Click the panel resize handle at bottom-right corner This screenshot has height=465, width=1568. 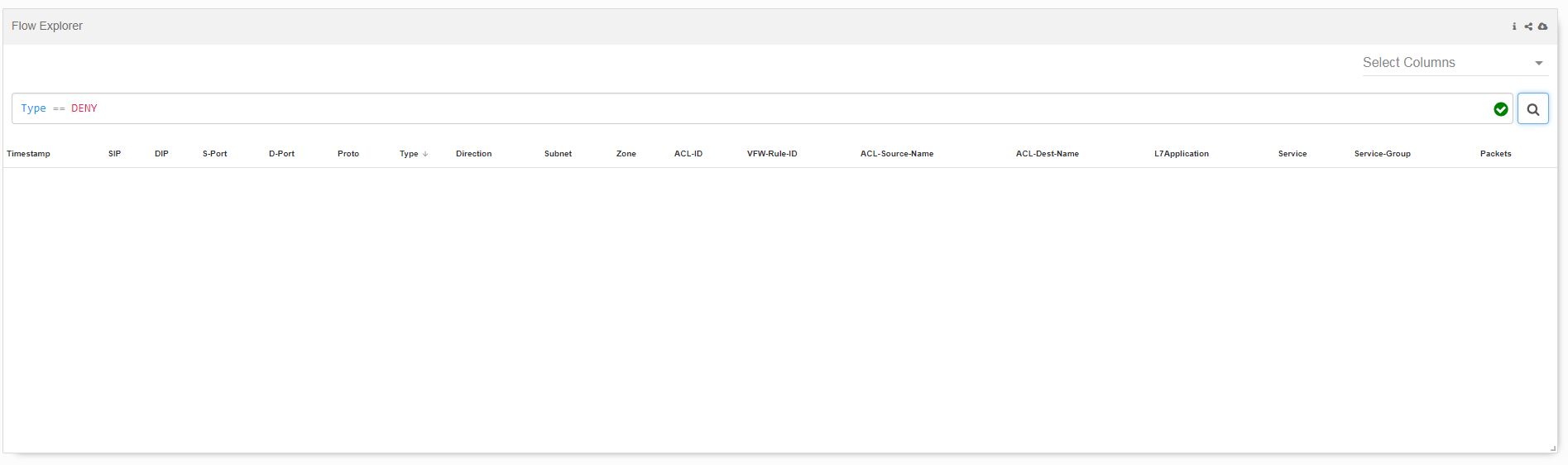coord(1552,448)
